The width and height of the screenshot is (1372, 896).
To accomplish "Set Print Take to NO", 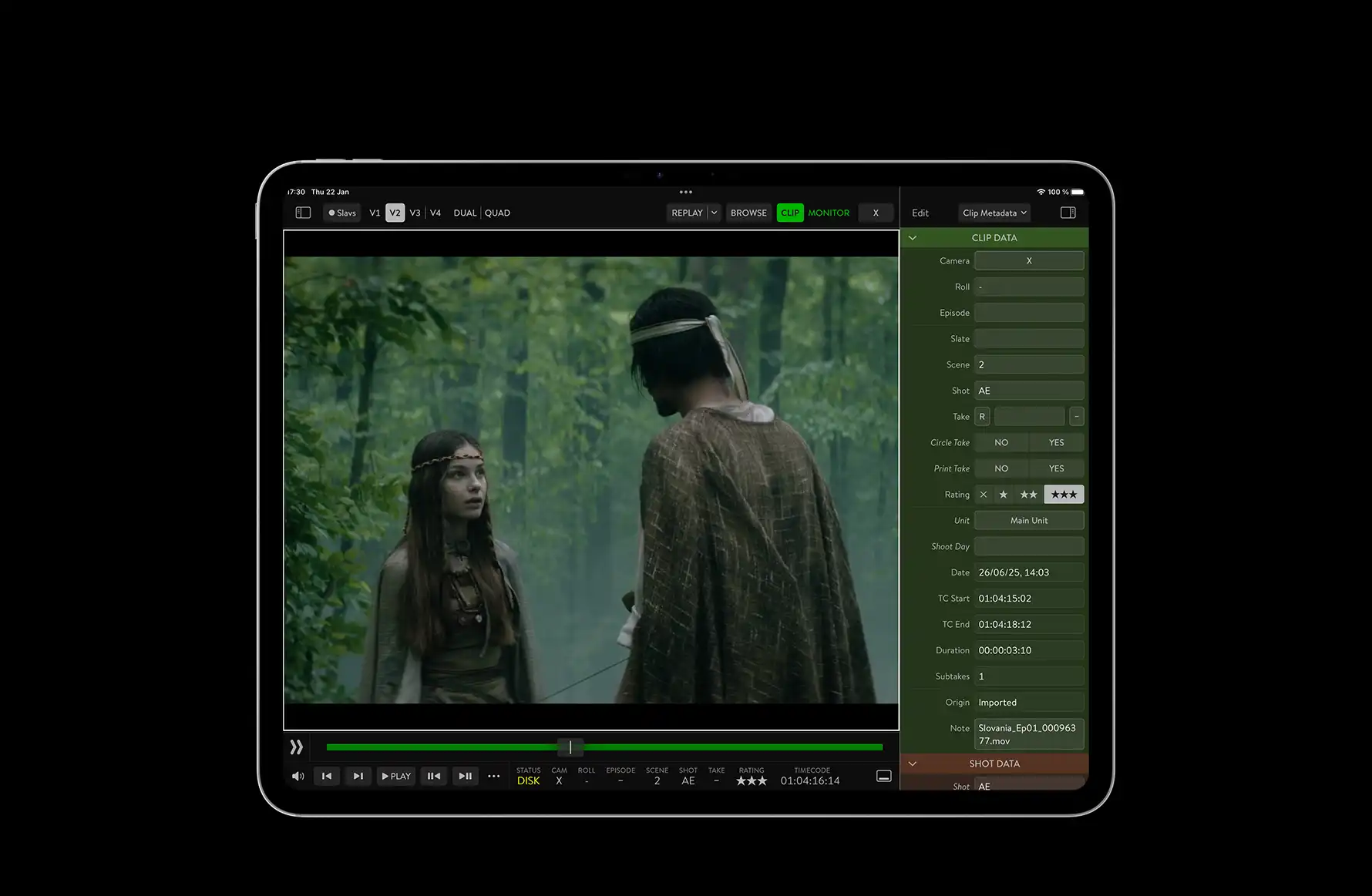I will tap(1000, 468).
